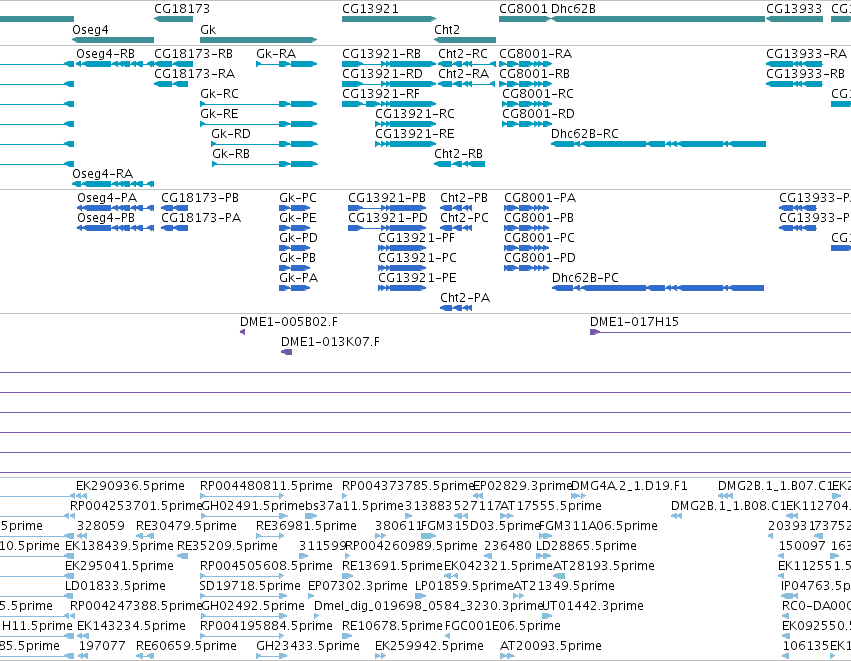
Task: Select the RE35209.5prime EST label
Action: click(227, 546)
